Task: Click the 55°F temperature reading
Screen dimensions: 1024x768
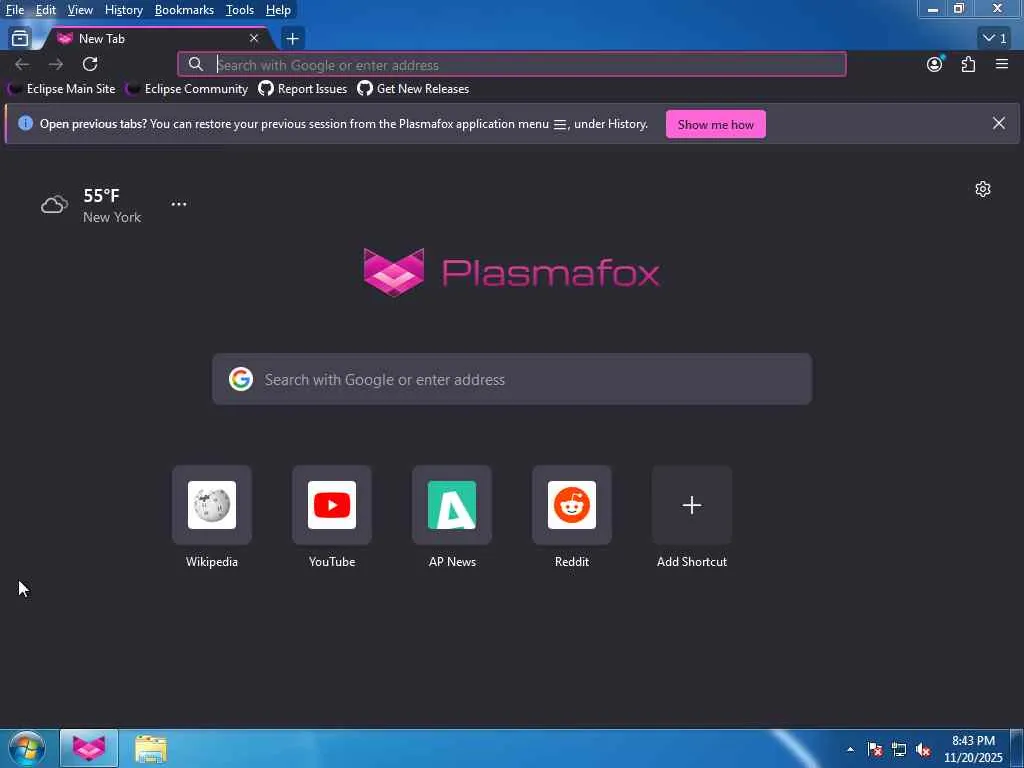Action: (101, 195)
